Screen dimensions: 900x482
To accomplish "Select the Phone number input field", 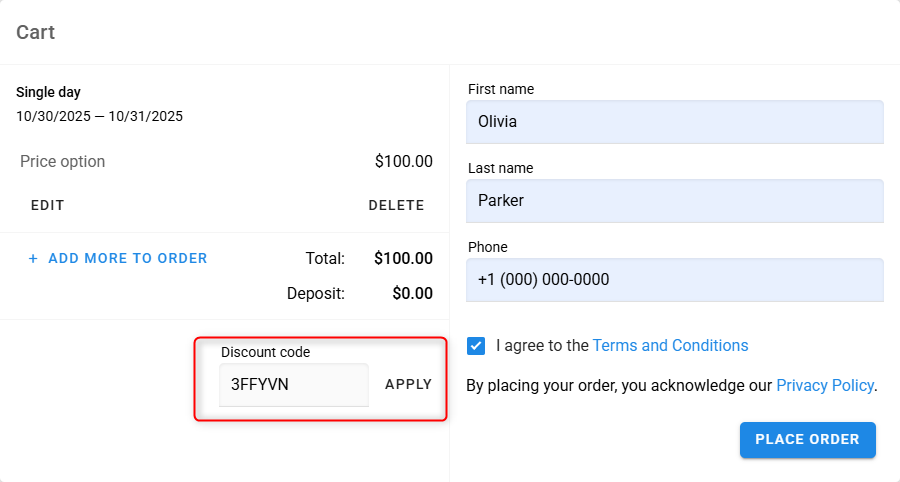I will [x=675, y=280].
